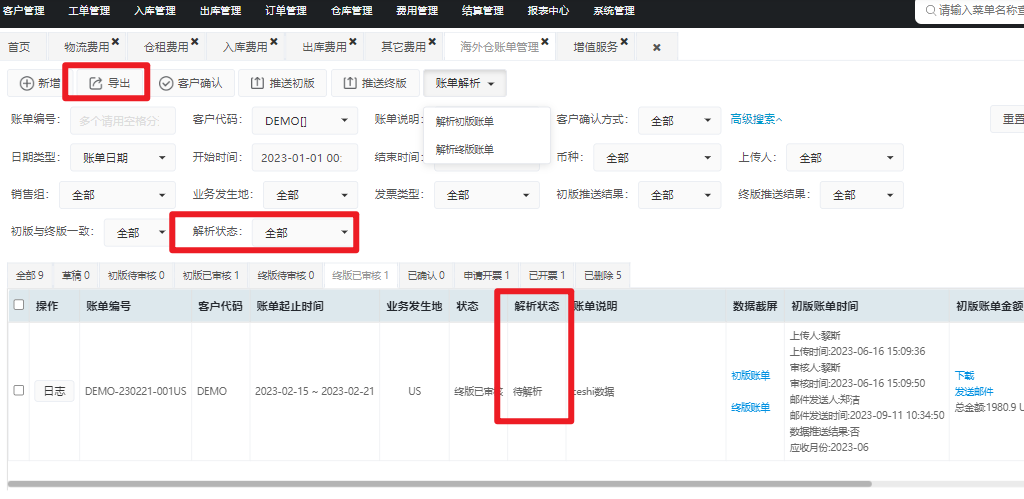
Task: Tick the checkbox for row DEMO-230221-001US
Action: point(19,390)
